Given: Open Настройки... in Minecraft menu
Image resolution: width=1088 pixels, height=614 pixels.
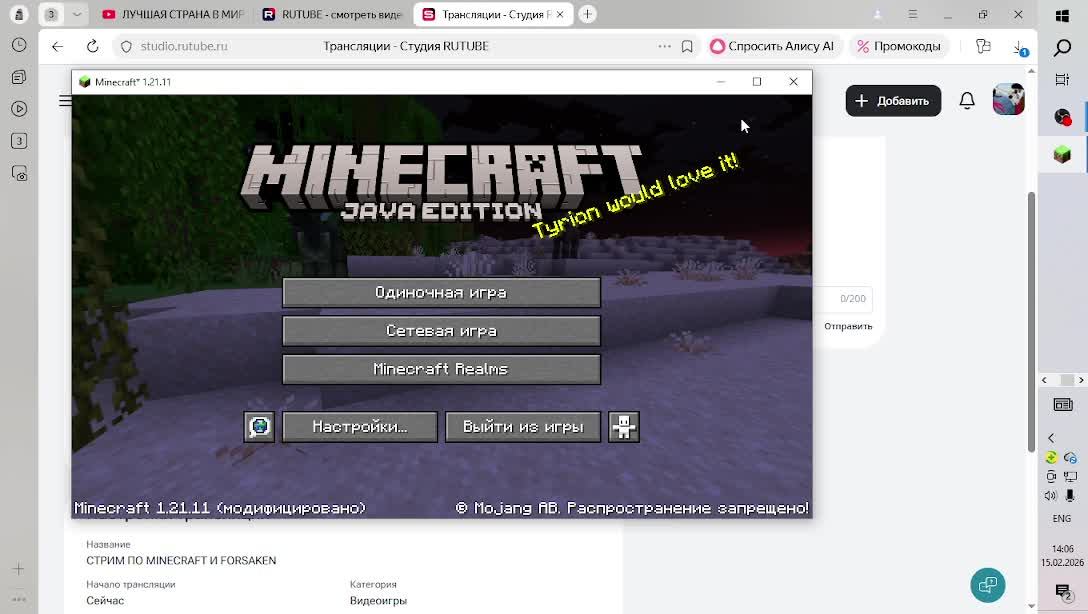Looking at the screenshot, I should click(359, 427).
